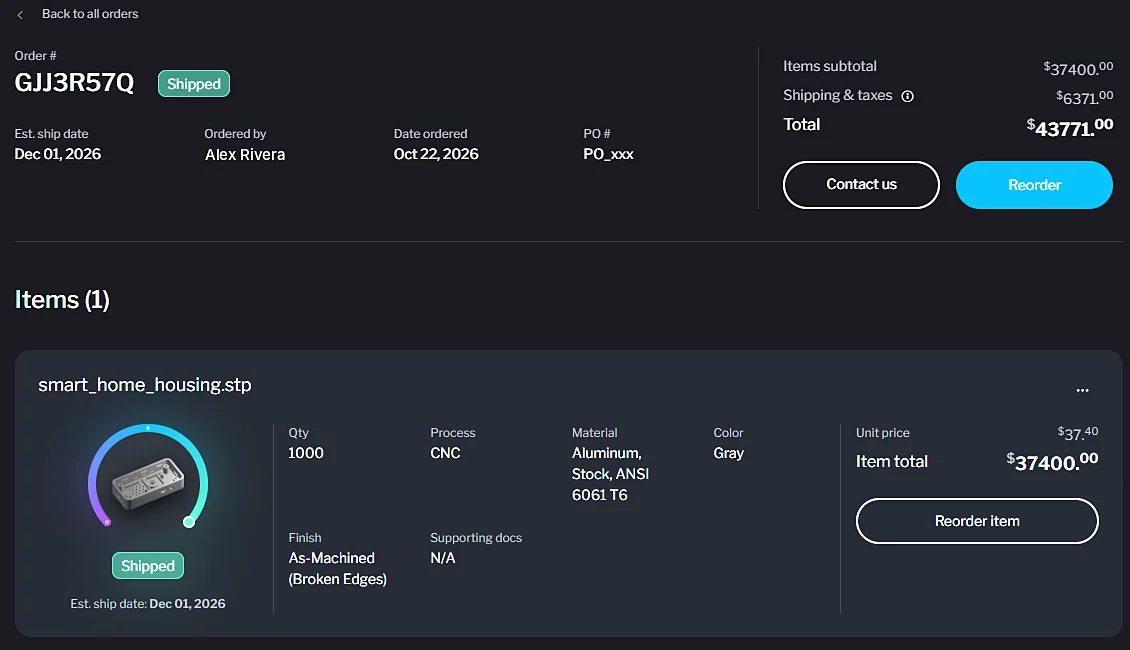Click the orderer name Alex Rivera
The image size is (1130, 650).
click(x=245, y=154)
